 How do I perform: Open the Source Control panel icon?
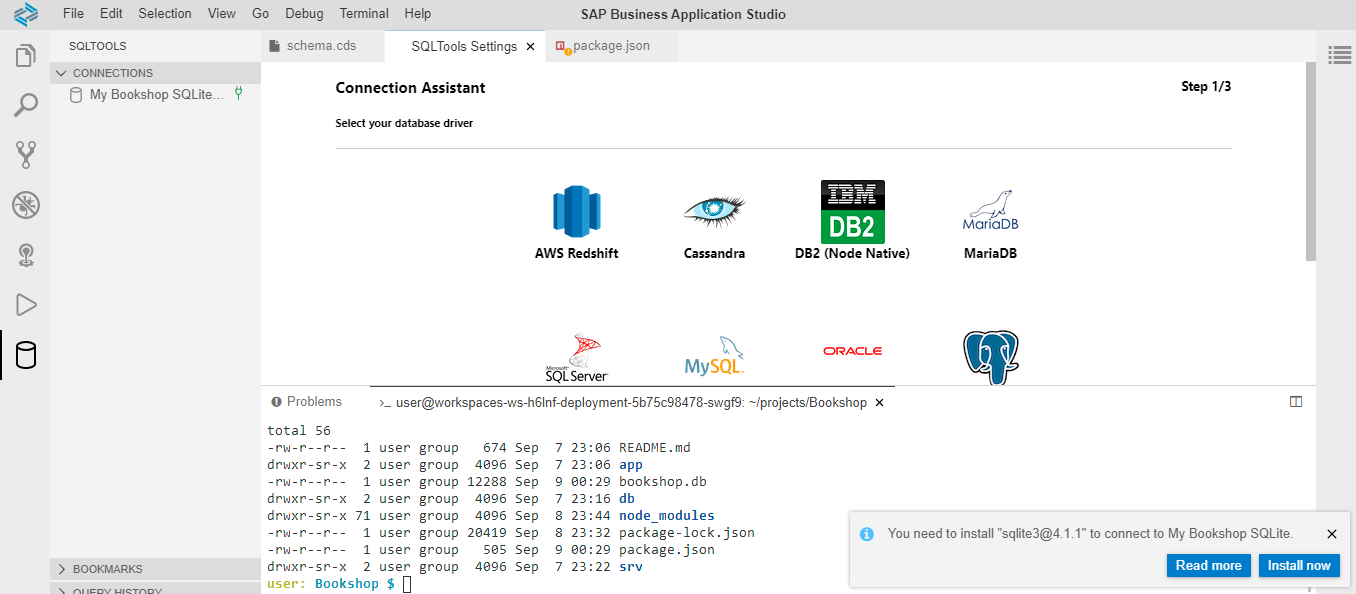click(26, 155)
